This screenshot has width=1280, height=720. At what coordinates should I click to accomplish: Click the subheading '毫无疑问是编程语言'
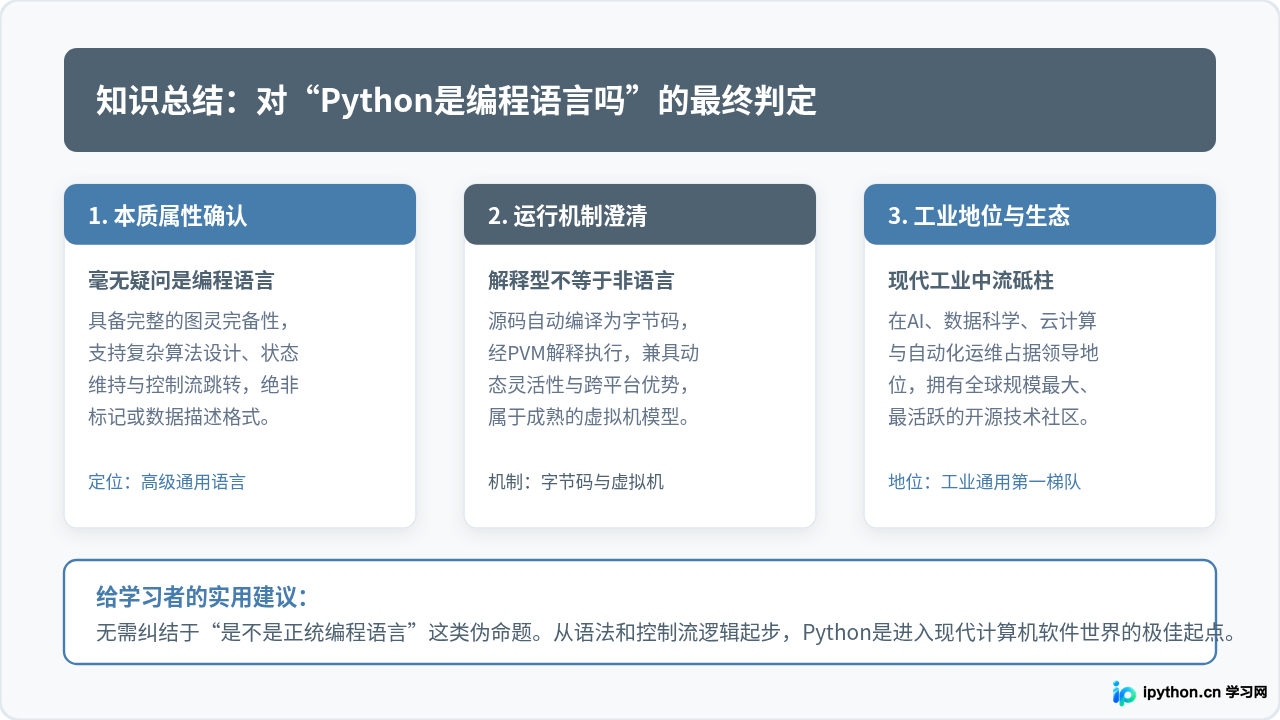click(x=181, y=281)
